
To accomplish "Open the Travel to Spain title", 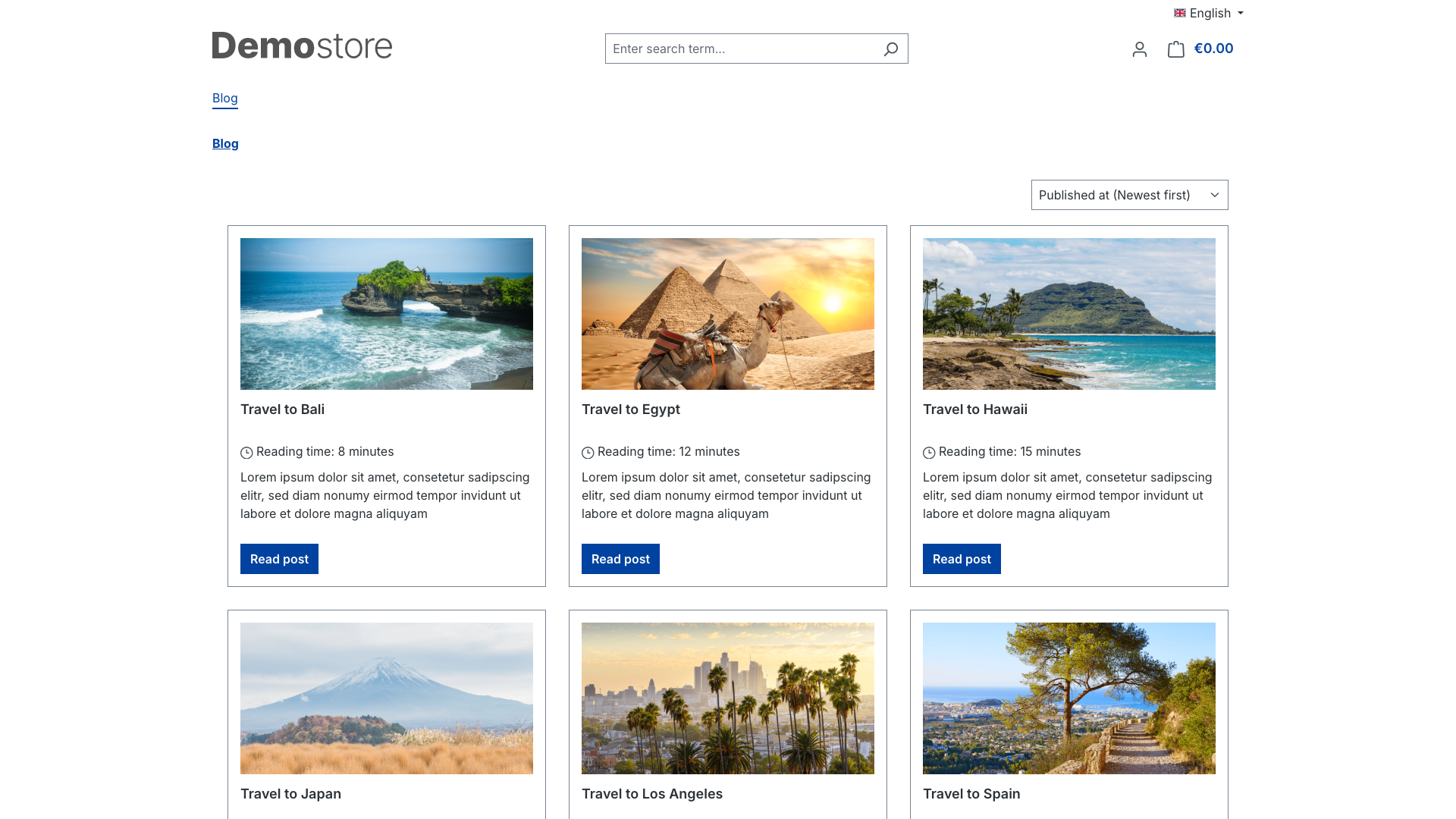I will pyautogui.click(x=971, y=794).
